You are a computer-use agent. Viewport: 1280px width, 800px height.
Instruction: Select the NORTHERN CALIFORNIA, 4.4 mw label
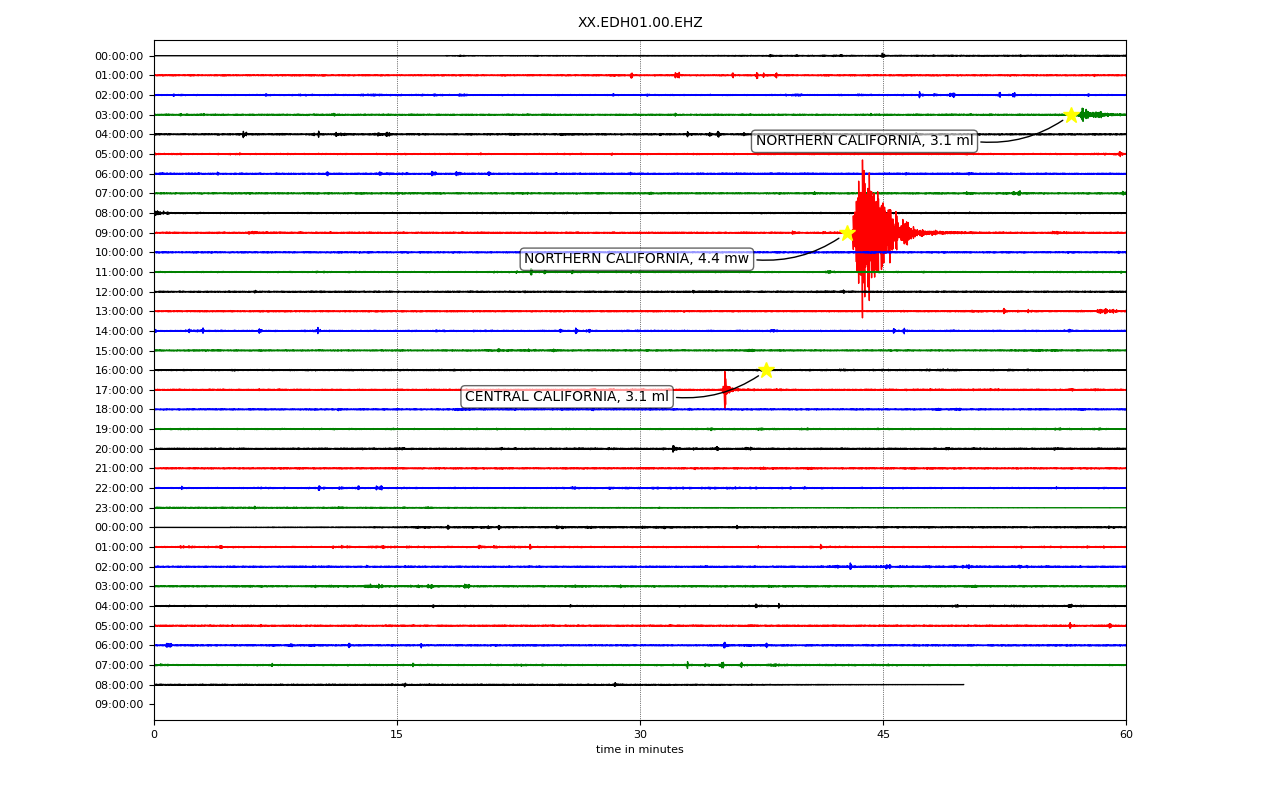pos(636,259)
